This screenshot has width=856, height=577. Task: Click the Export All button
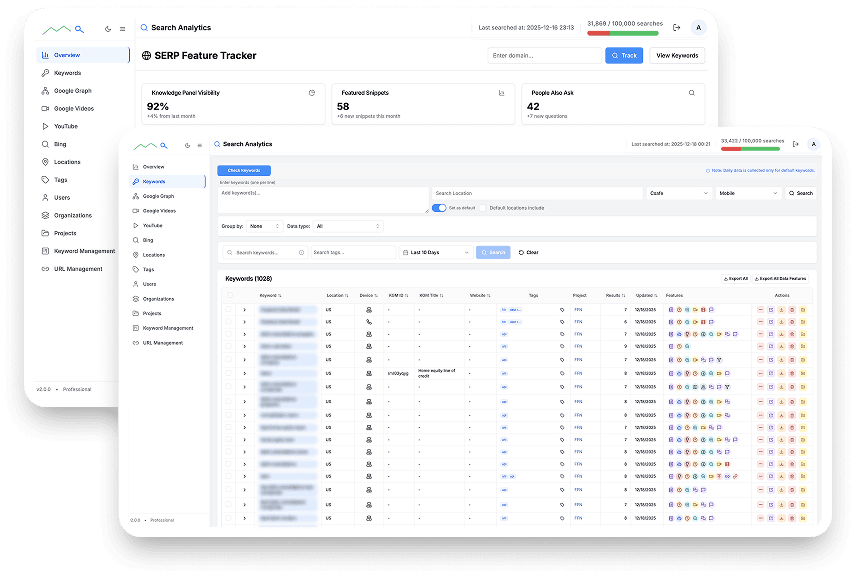735,278
